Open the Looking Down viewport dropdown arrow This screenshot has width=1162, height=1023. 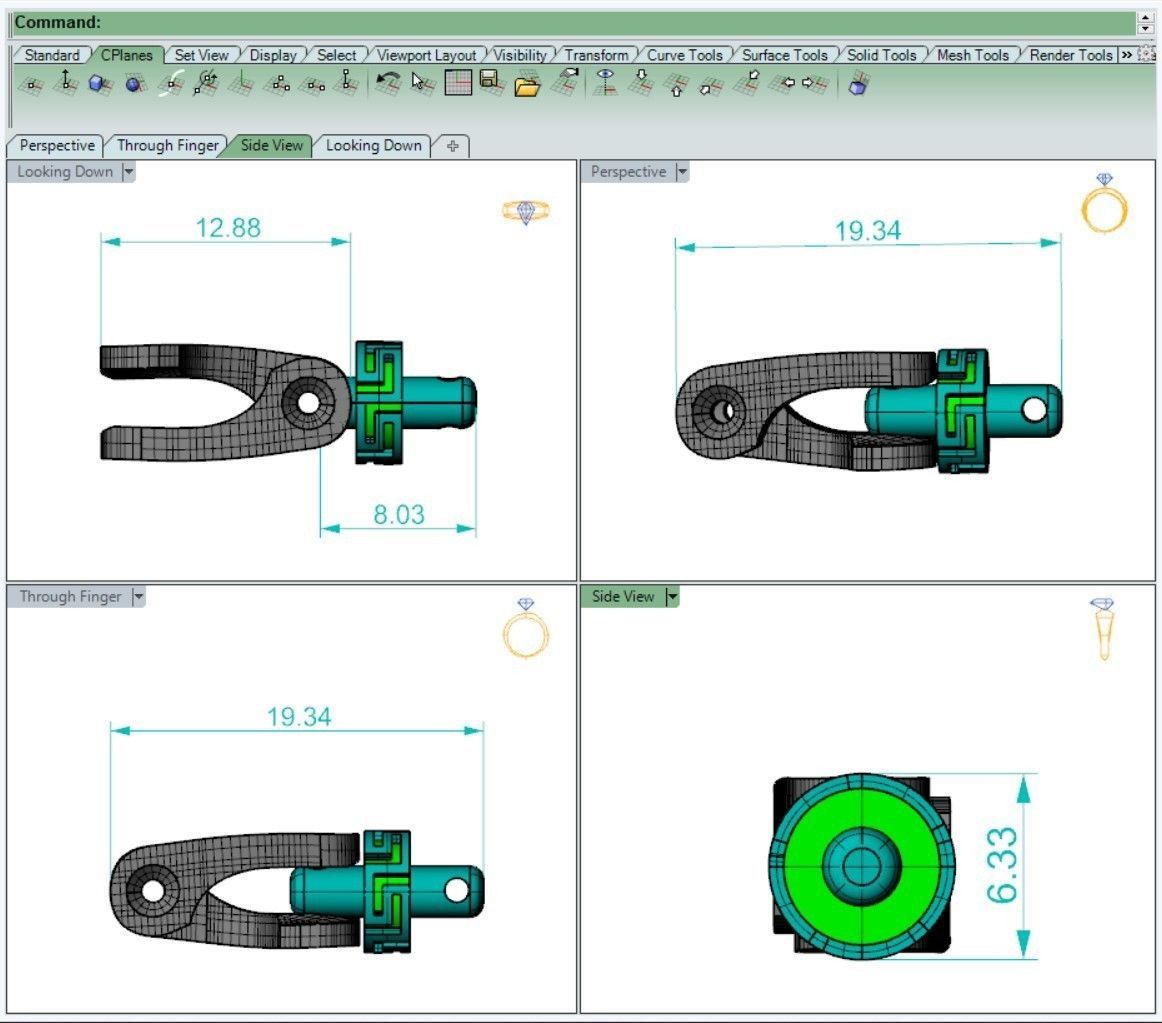(x=128, y=172)
